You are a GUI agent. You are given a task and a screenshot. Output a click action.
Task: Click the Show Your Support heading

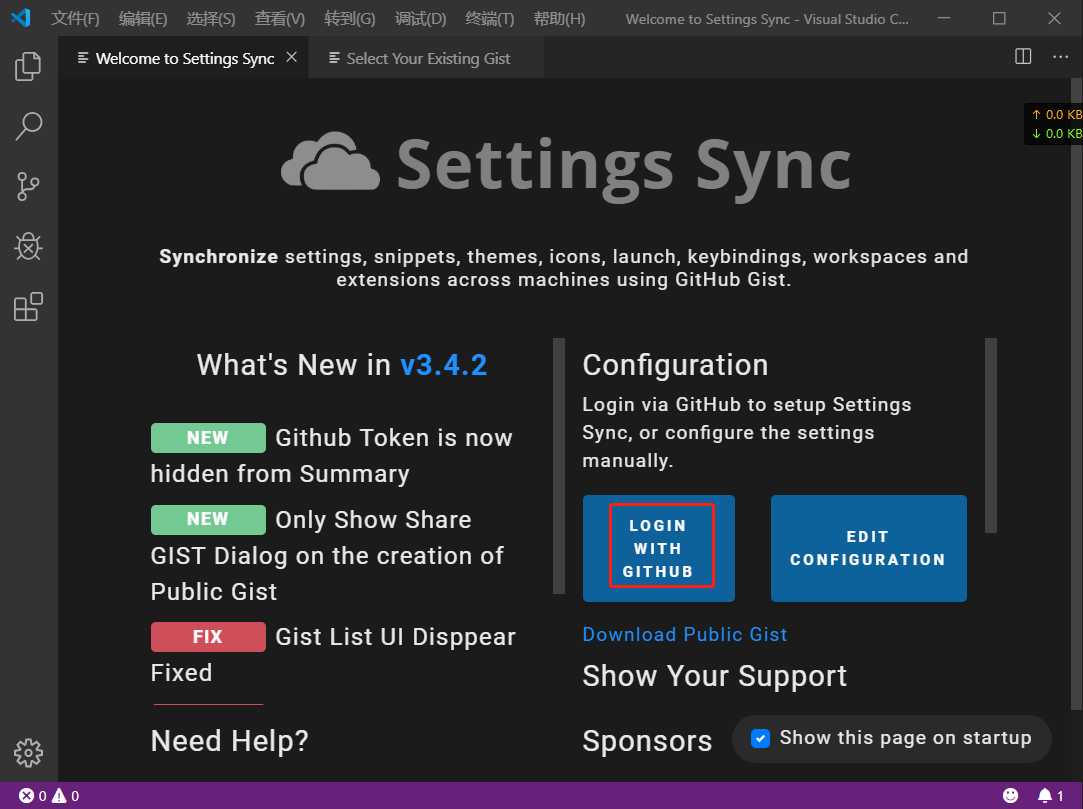[x=714, y=676]
